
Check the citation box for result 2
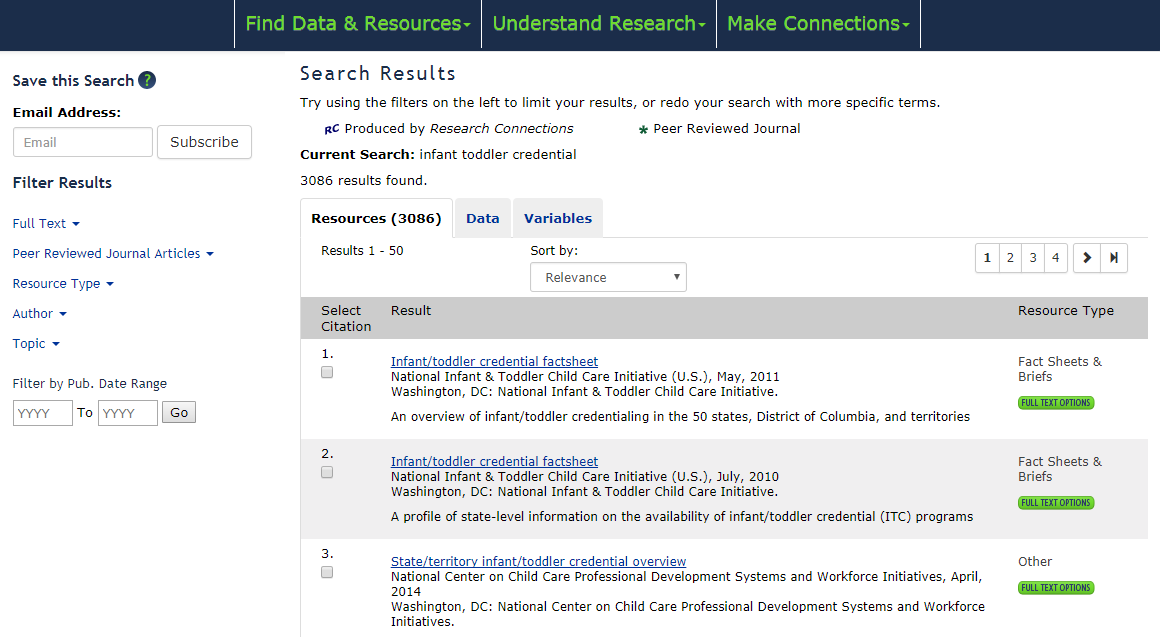point(326,472)
